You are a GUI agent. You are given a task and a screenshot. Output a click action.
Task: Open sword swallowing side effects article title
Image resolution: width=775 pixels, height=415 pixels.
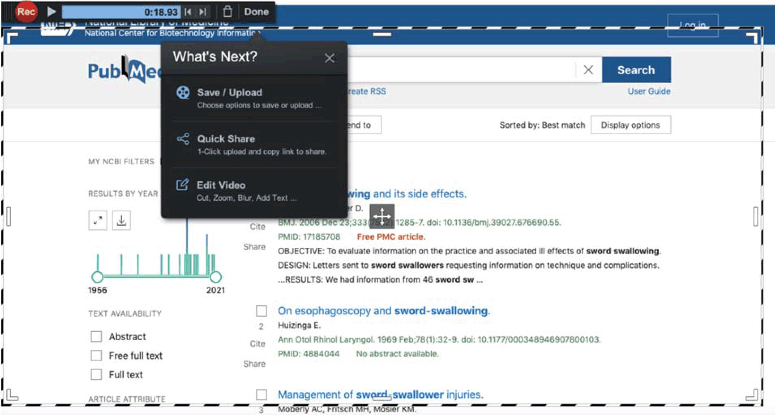(407, 194)
